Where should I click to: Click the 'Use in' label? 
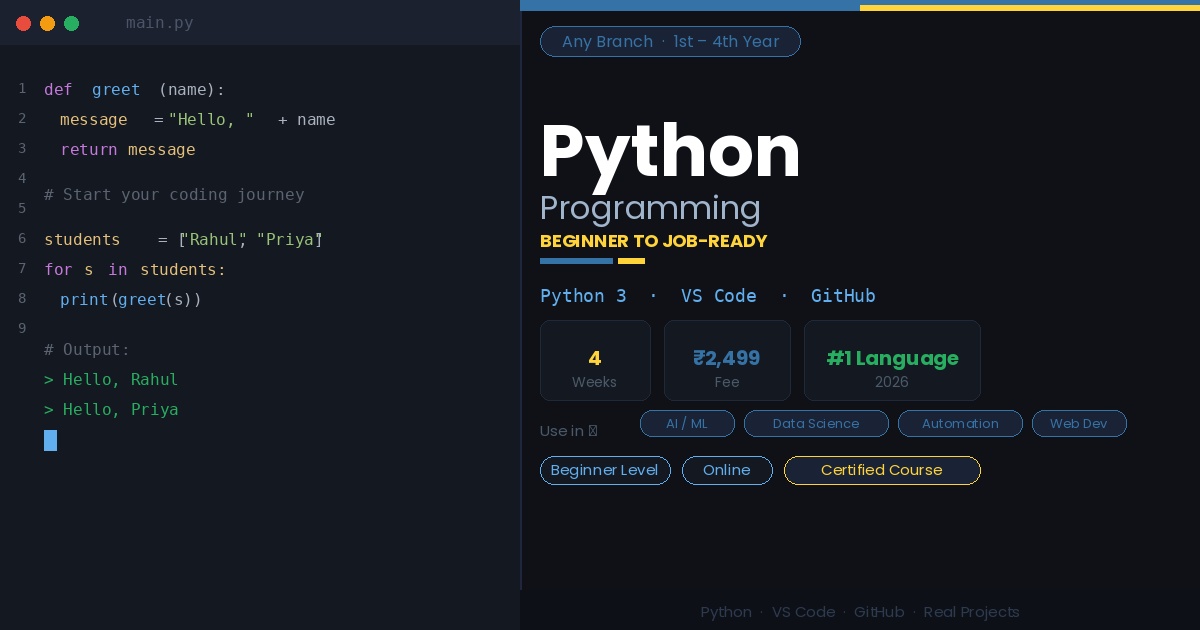tap(568, 431)
